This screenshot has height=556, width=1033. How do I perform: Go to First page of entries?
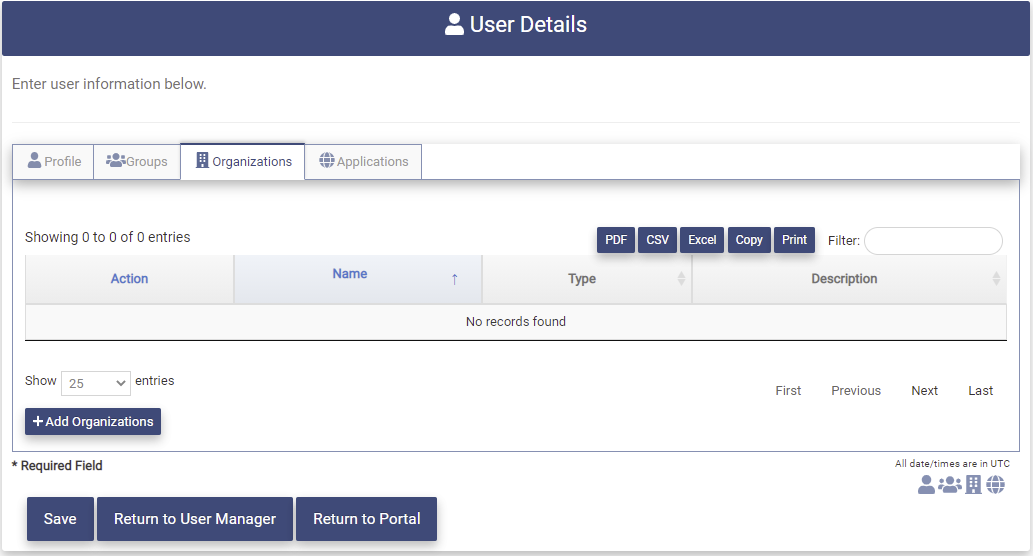[788, 391]
